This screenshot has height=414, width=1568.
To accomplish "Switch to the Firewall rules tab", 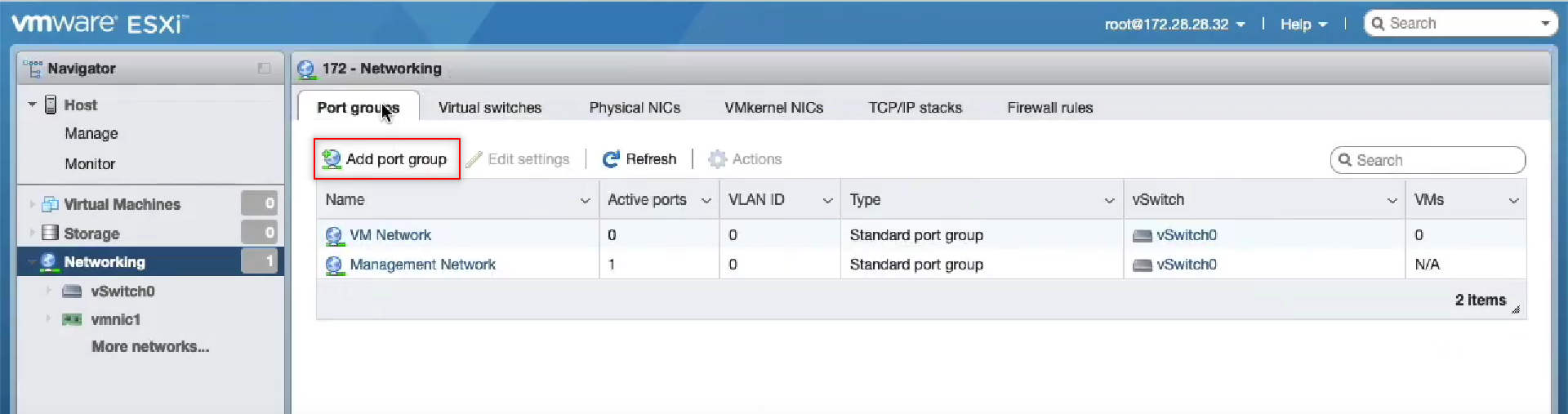I will click(x=1049, y=107).
